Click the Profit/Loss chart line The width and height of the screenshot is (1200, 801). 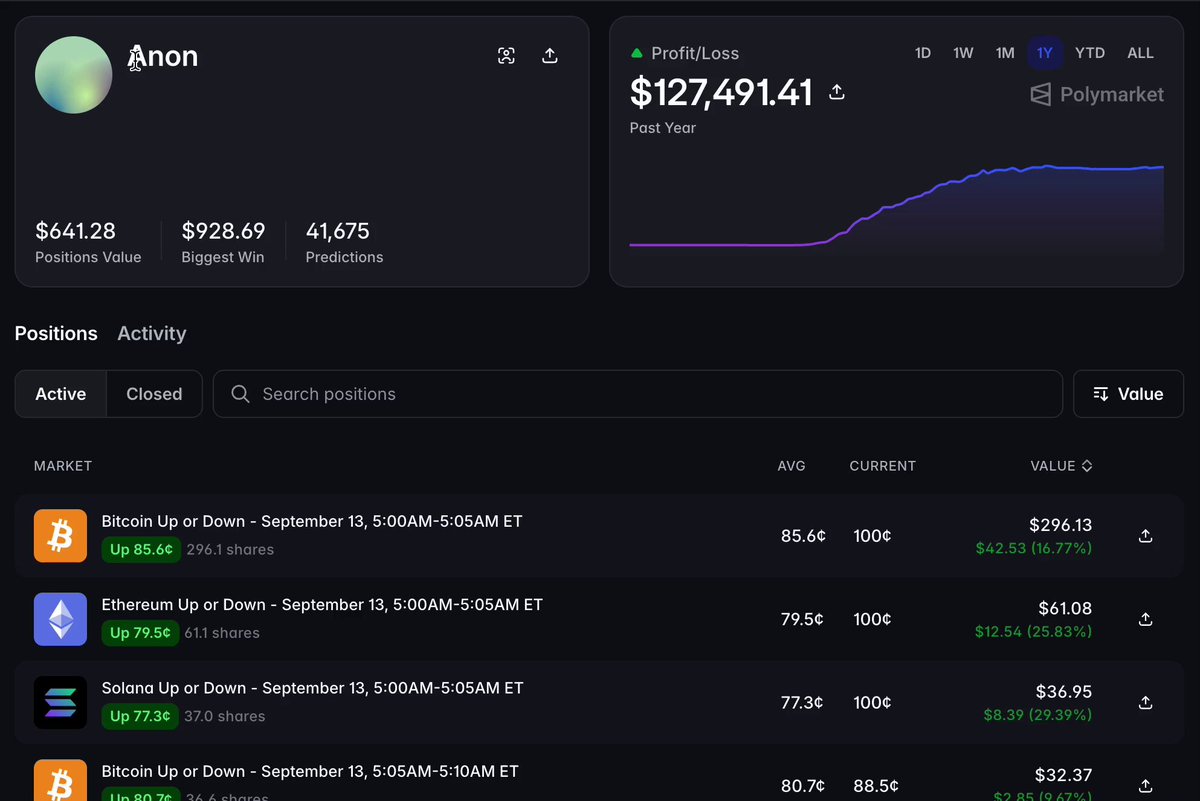point(897,205)
